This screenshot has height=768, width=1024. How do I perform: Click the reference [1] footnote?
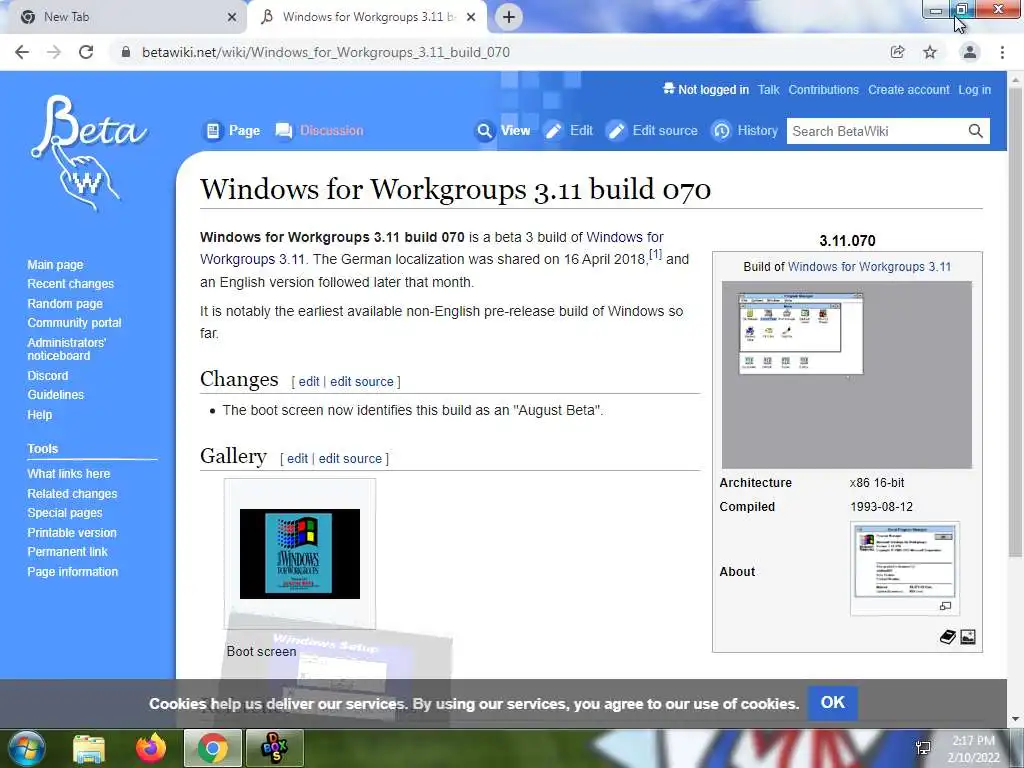pos(655,254)
